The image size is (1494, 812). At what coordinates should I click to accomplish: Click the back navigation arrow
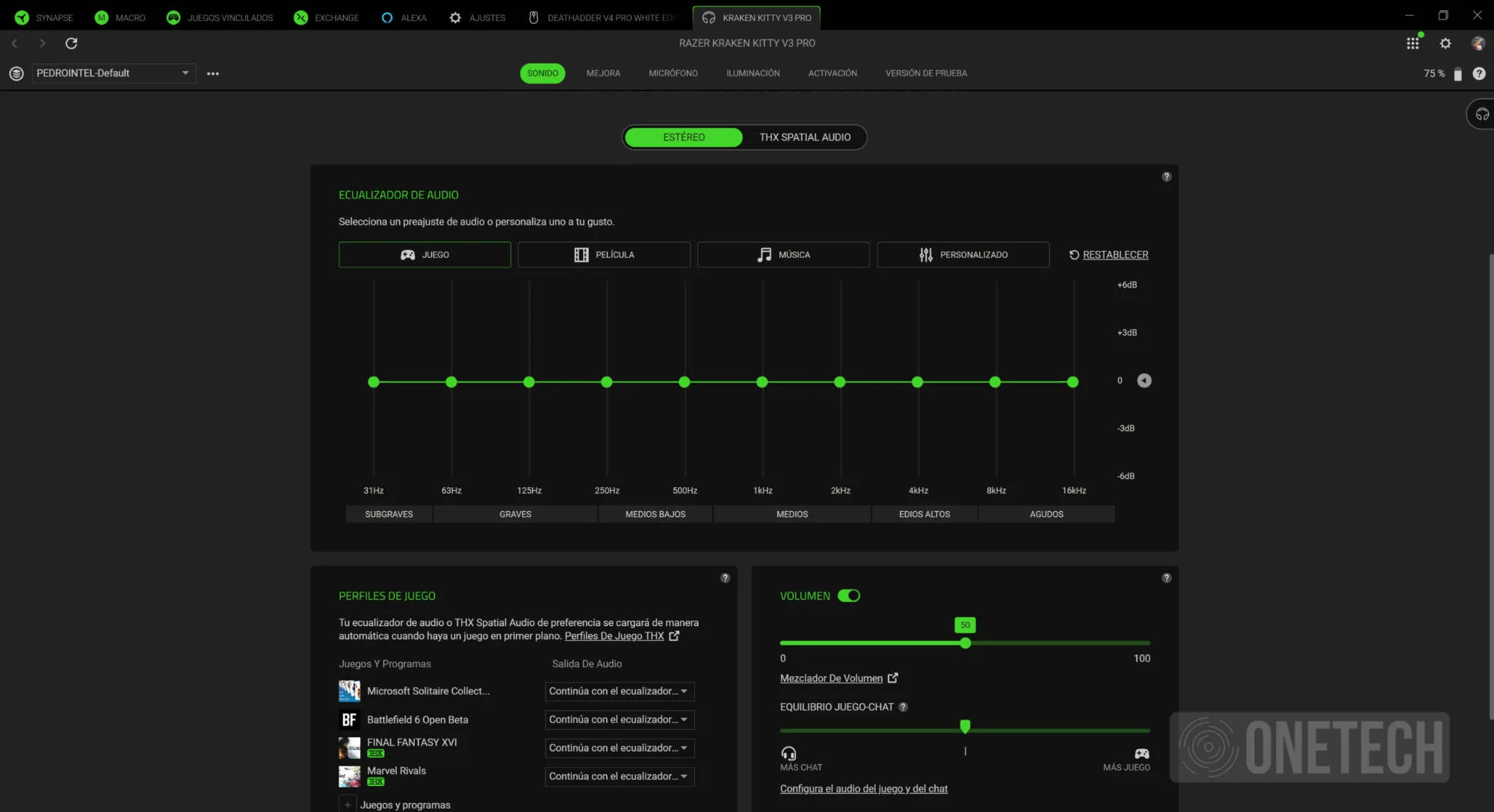(14, 43)
